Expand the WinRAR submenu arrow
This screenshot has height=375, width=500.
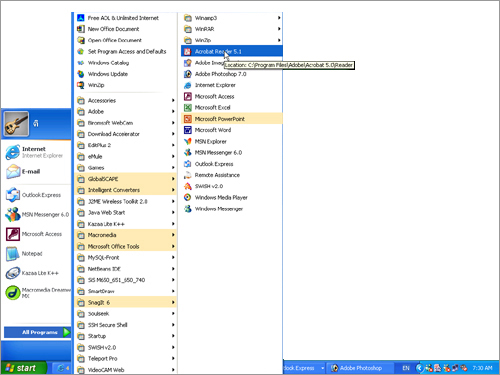[279, 29]
